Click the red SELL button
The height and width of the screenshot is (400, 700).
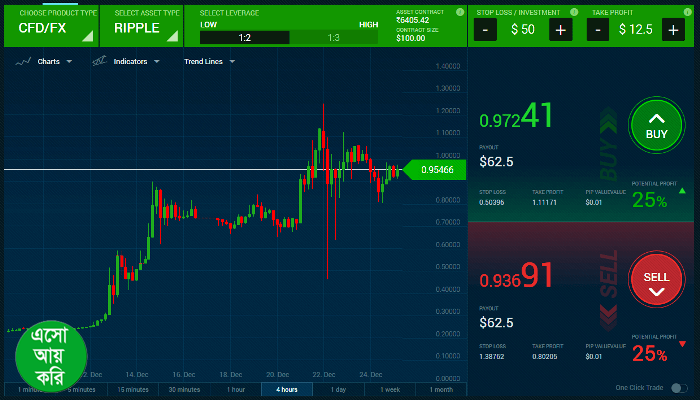[656, 282]
